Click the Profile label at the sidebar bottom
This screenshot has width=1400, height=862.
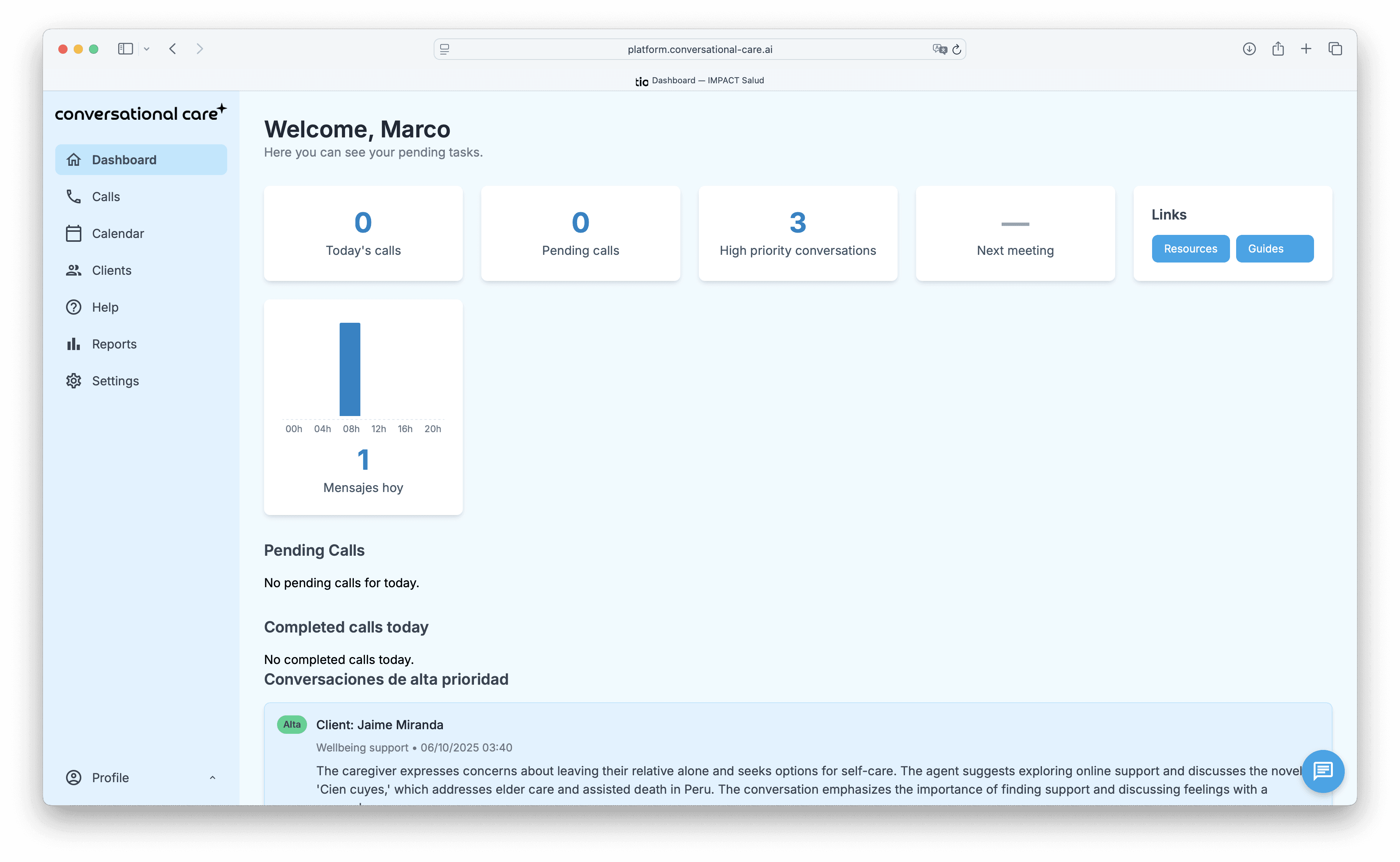click(111, 778)
